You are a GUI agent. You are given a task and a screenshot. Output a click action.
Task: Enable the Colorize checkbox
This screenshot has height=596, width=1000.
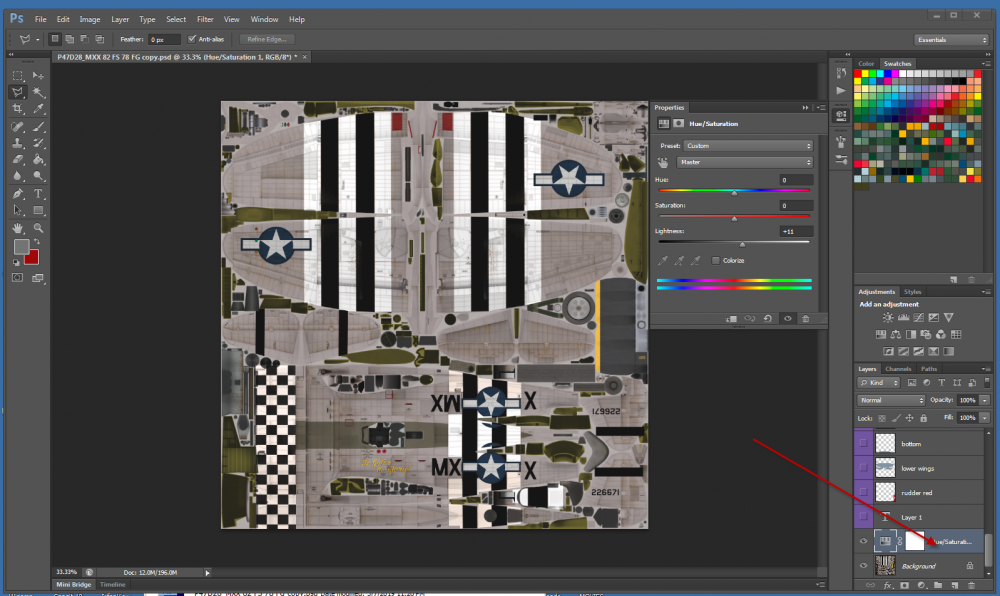coord(715,260)
